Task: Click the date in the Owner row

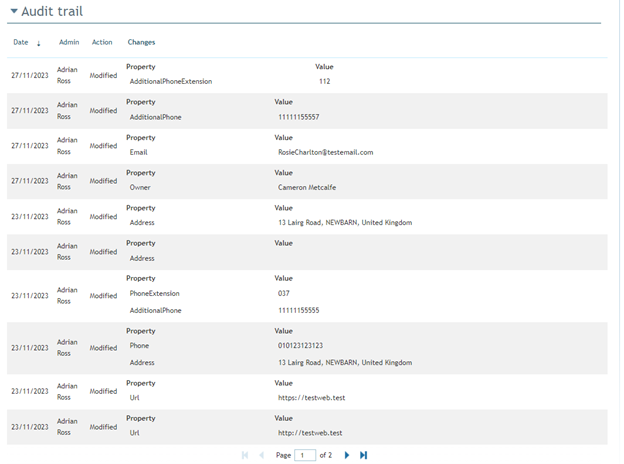Action: click(x=29, y=181)
